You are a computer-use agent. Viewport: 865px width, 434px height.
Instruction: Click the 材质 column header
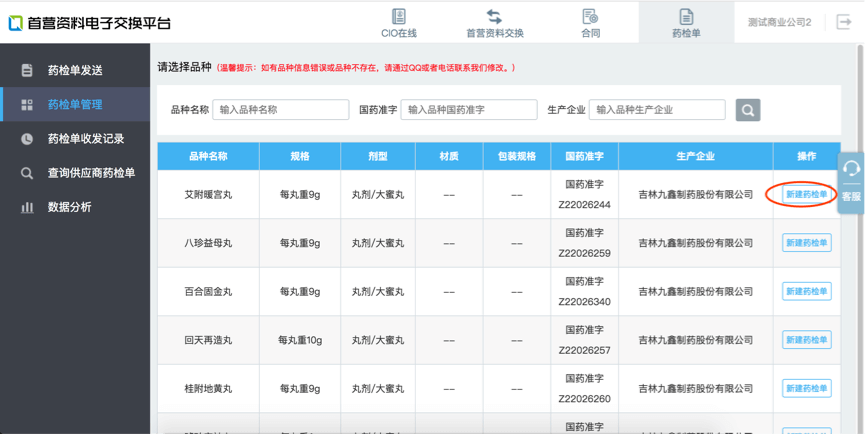click(449, 156)
